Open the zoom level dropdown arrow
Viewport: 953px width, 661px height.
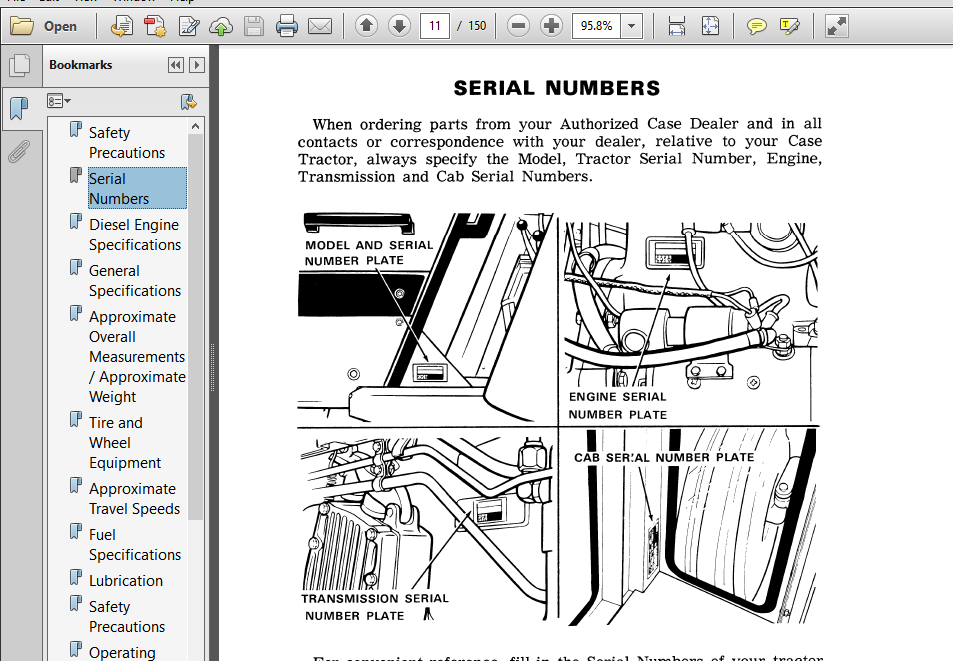tap(631, 26)
